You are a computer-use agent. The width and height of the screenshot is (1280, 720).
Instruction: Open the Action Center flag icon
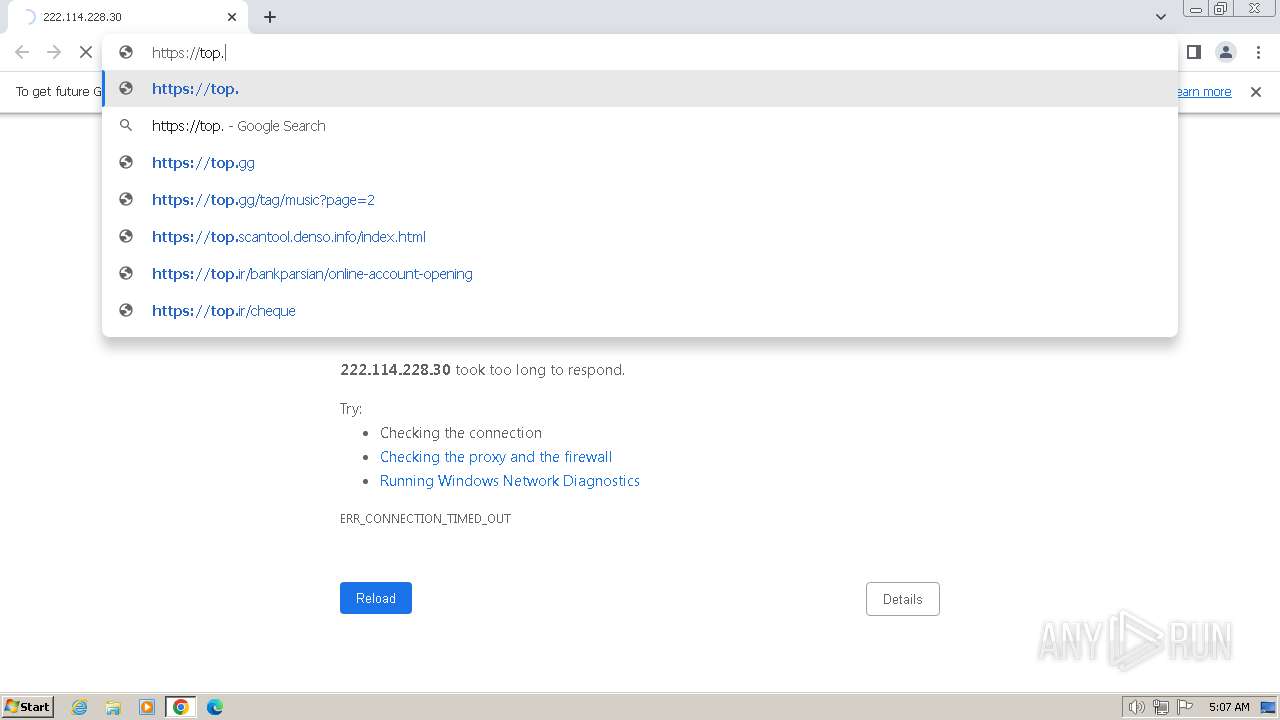(1185, 707)
